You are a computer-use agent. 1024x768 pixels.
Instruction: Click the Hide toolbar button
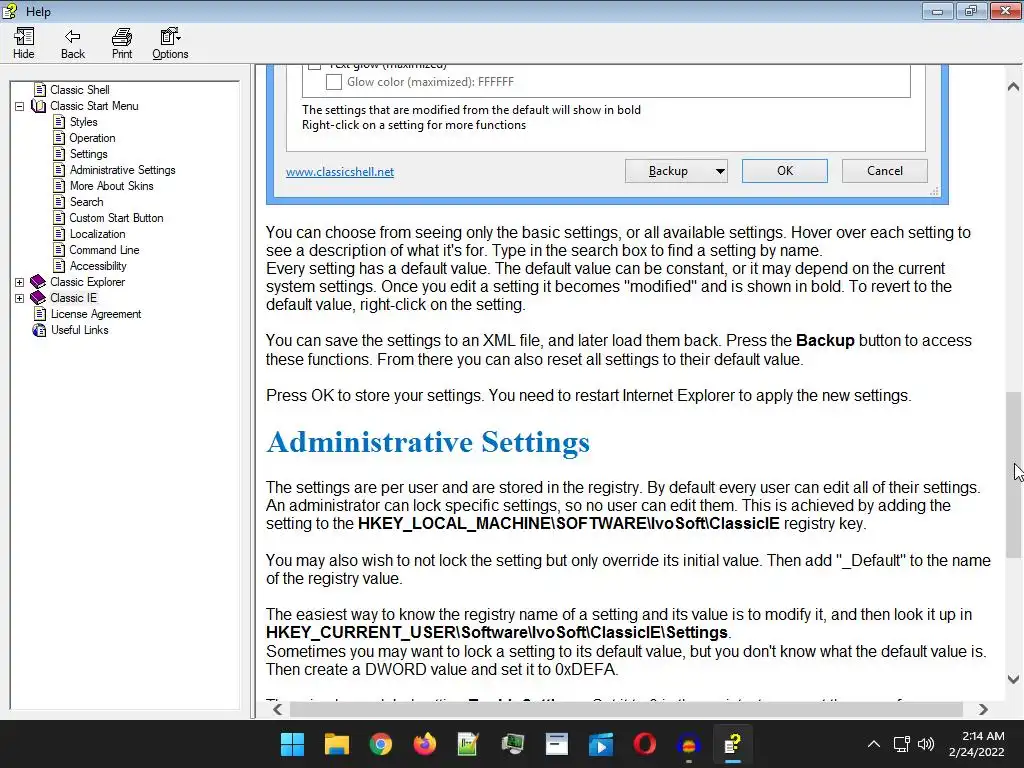pyautogui.click(x=24, y=44)
